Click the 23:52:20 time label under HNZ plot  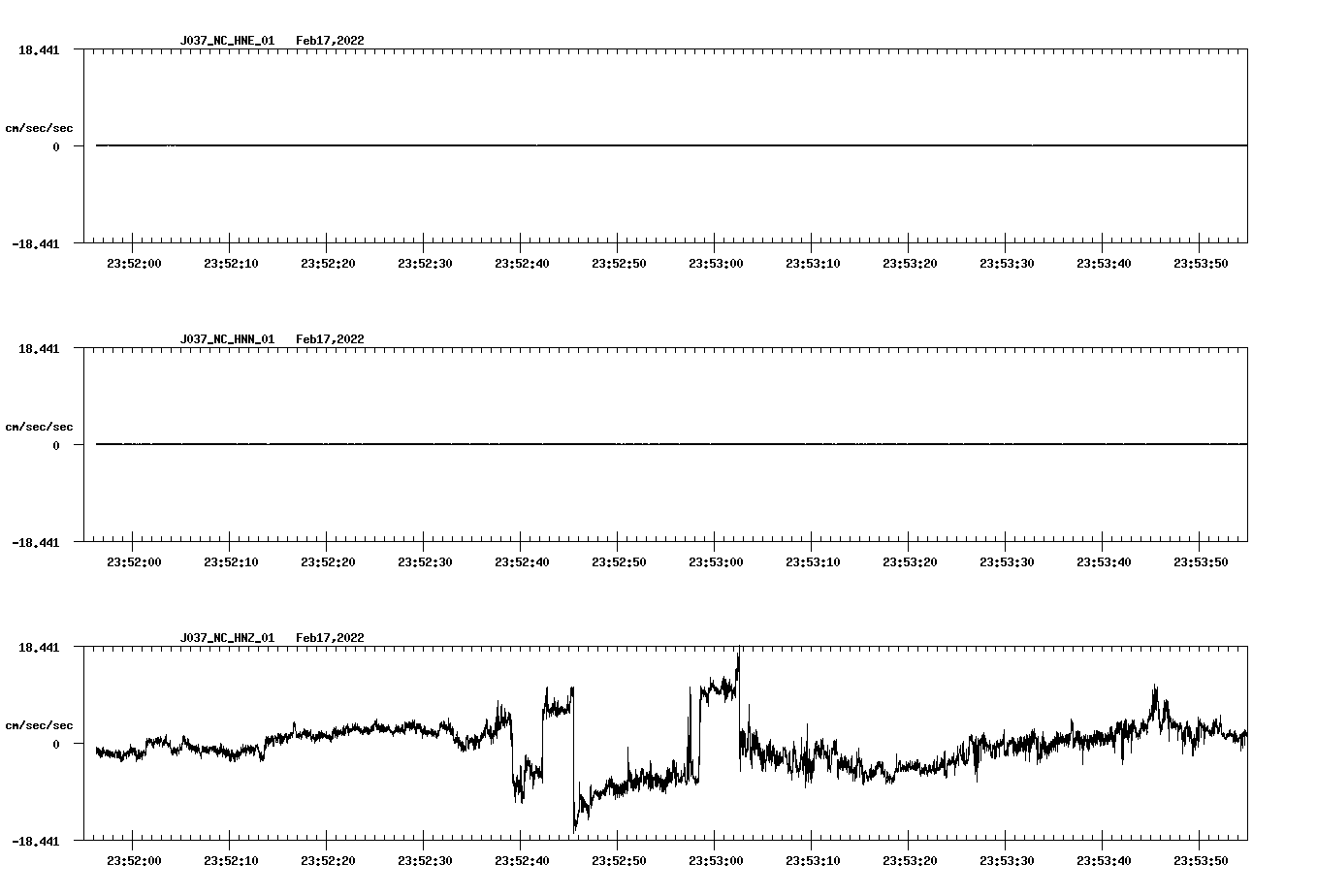click(x=328, y=861)
